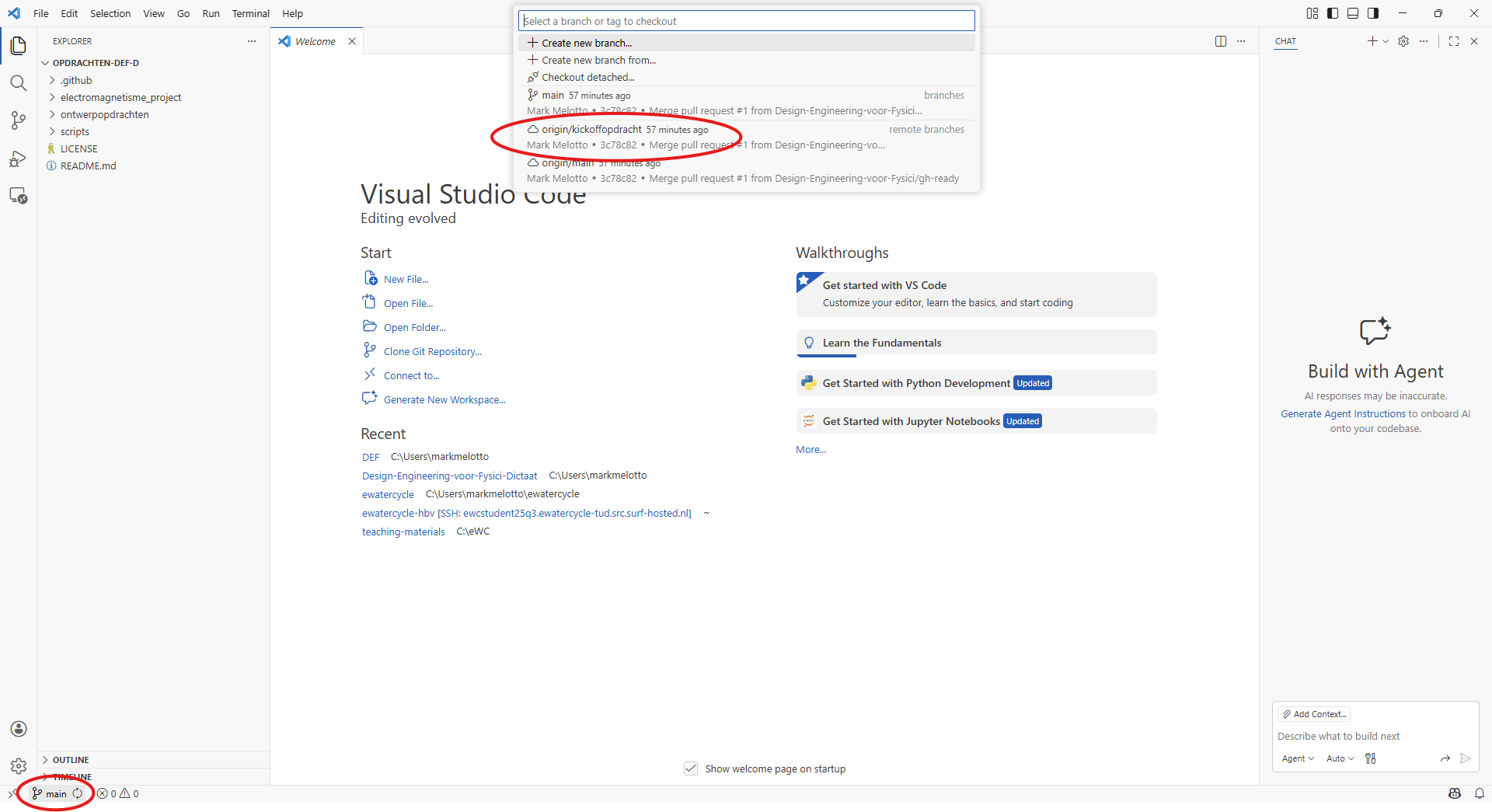Open the Run and Debug view
1492x812 pixels.
(x=19, y=159)
